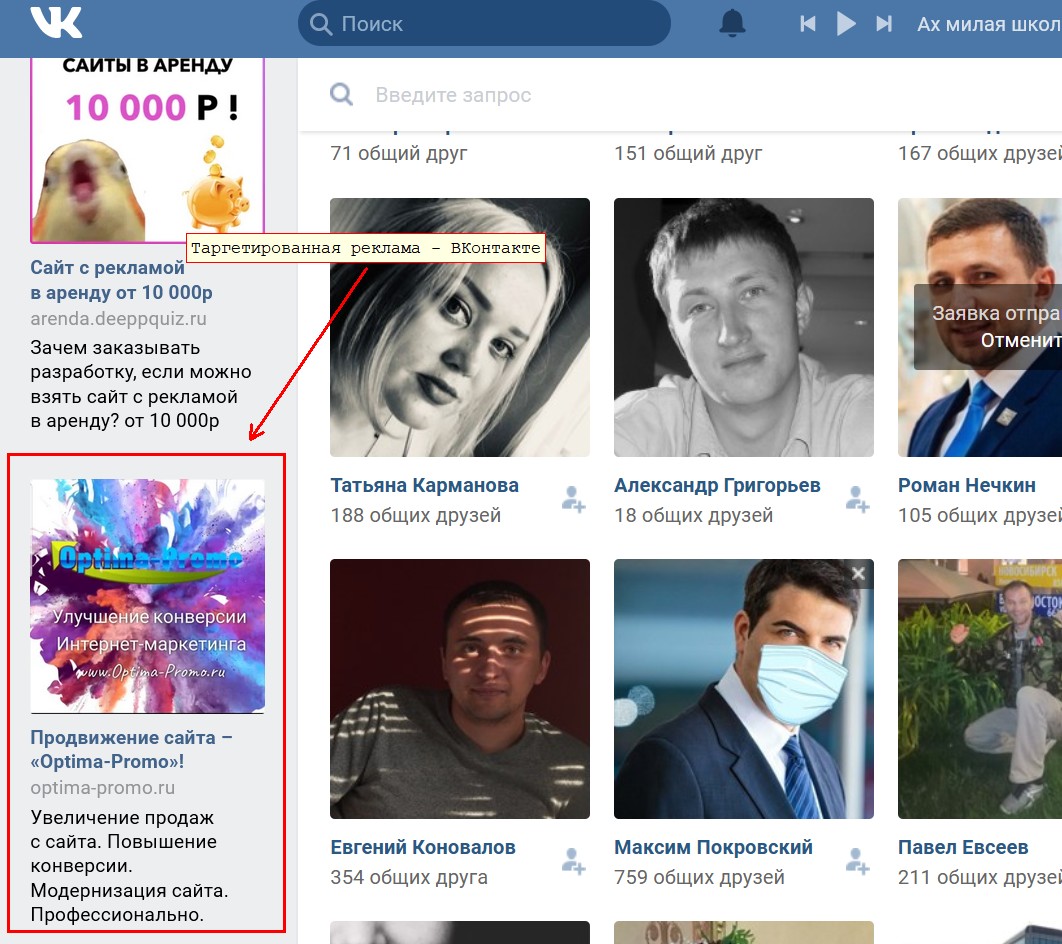The image size is (1062, 944).
Task: Click Павел Евсеев profile photo
Action: coord(980,689)
